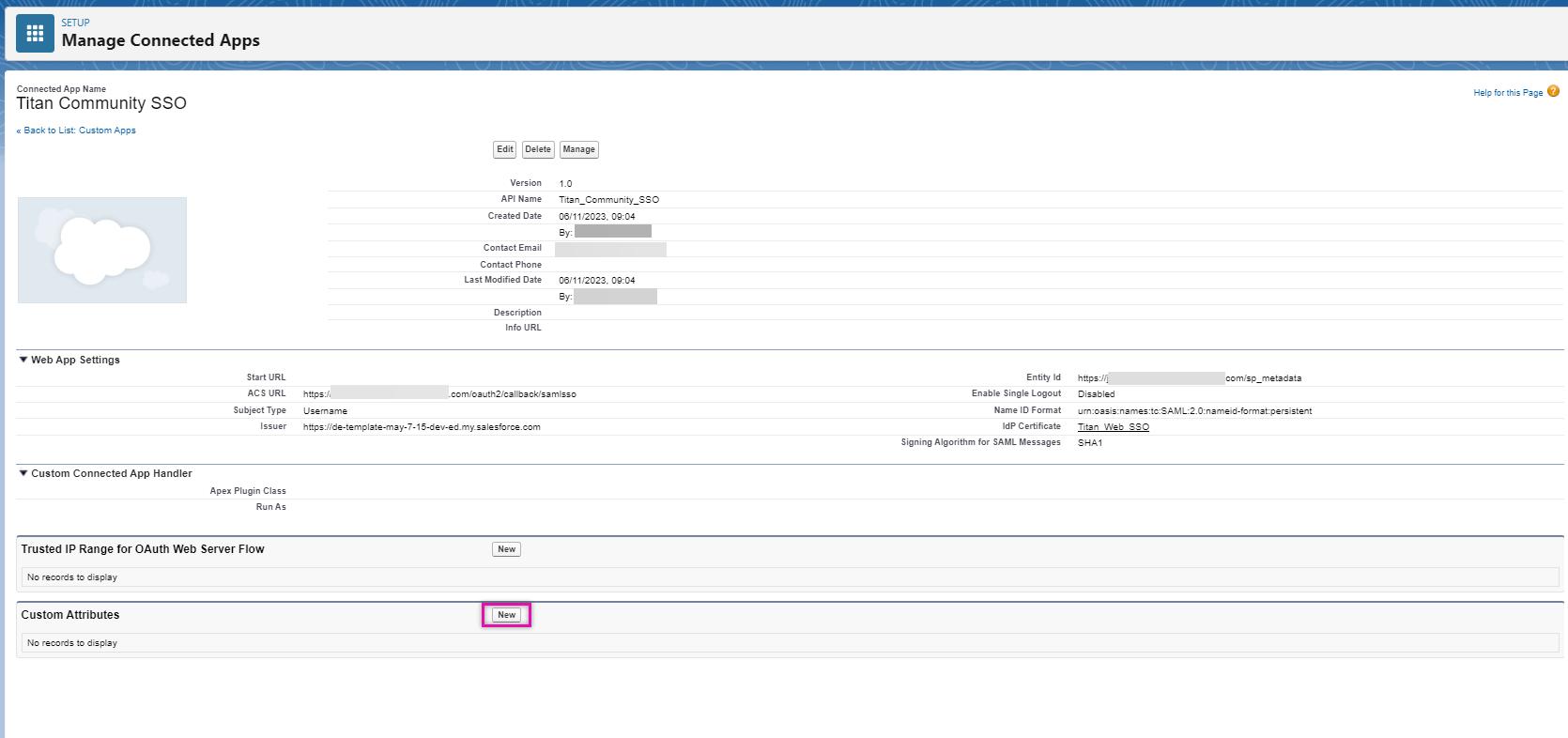Click the SHA1 signing algorithm value
The height and width of the screenshot is (738, 1568).
click(1090, 443)
